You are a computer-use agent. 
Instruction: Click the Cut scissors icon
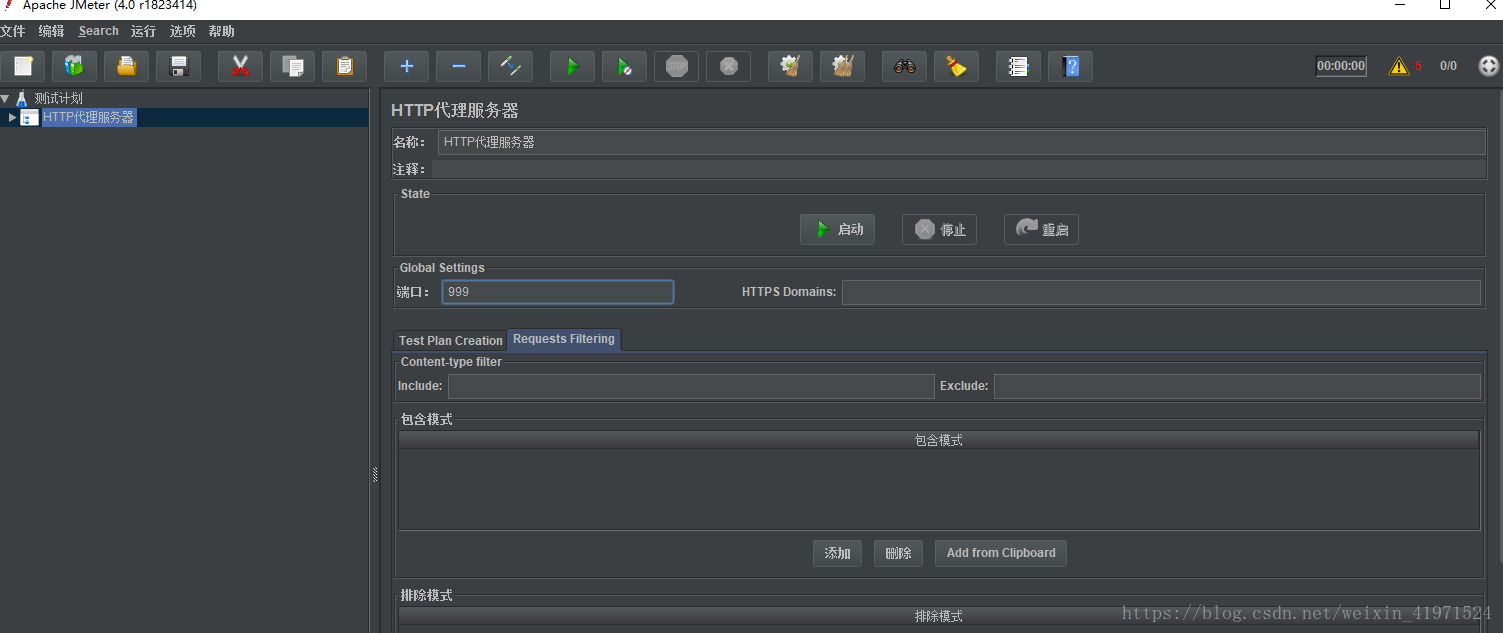[241, 67]
